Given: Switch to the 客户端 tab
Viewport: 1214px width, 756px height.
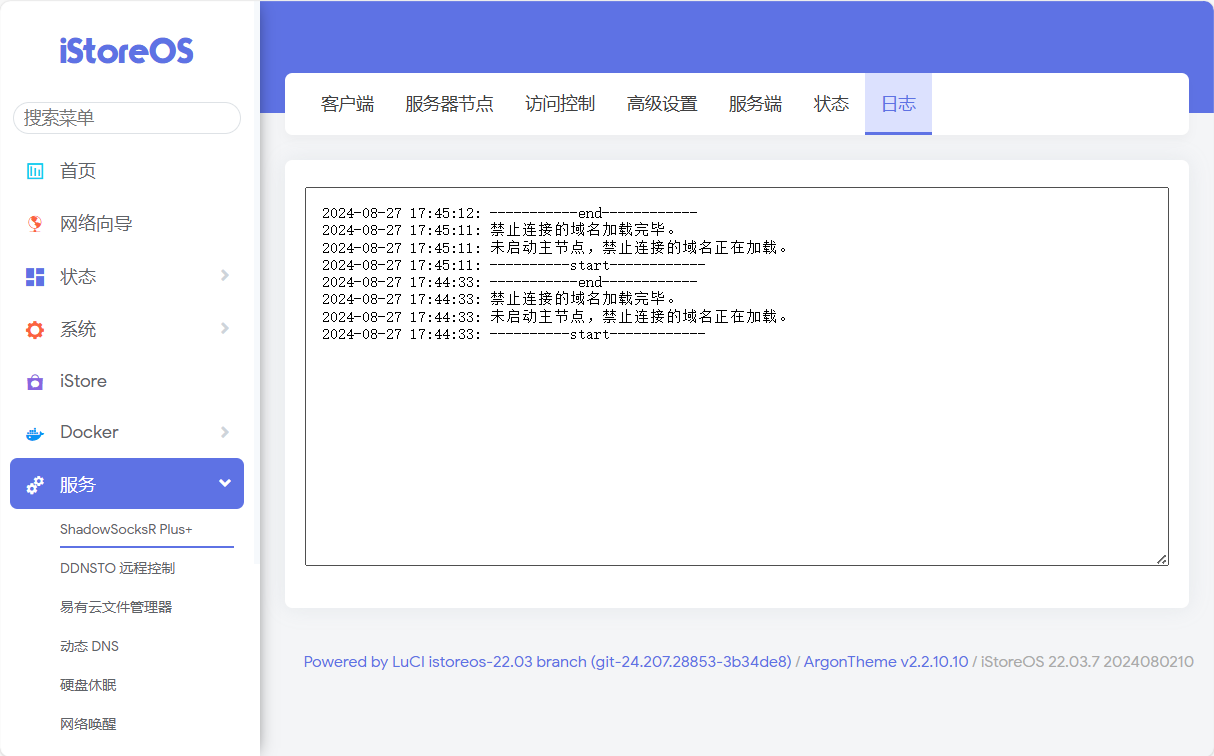Looking at the screenshot, I should point(347,104).
